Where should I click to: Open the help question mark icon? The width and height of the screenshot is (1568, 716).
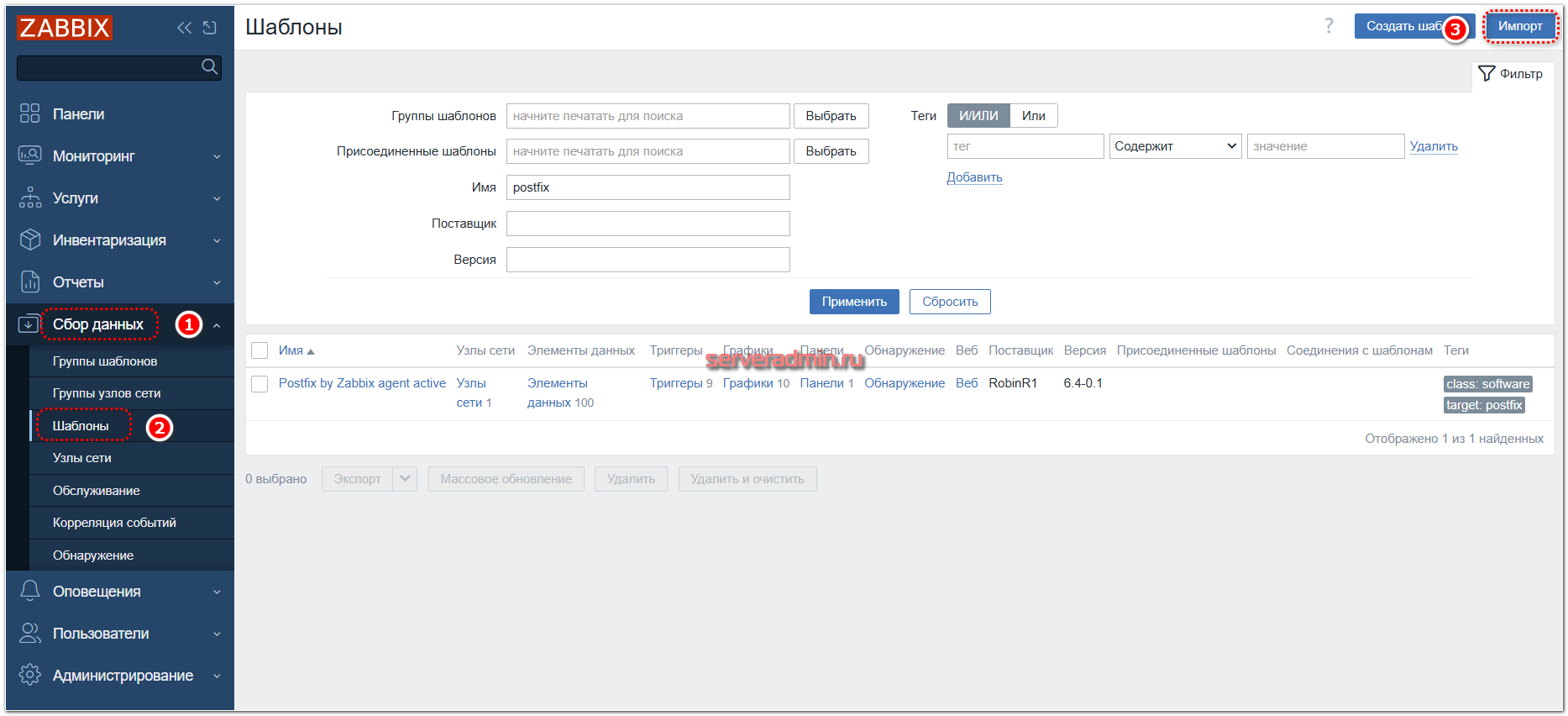tap(1329, 26)
